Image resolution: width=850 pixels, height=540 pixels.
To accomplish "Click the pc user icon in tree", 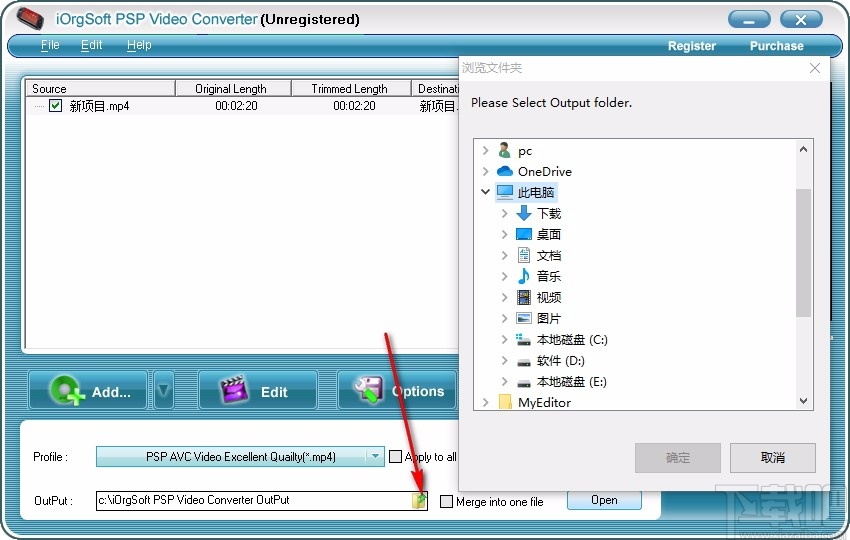I will pos(504,150).
